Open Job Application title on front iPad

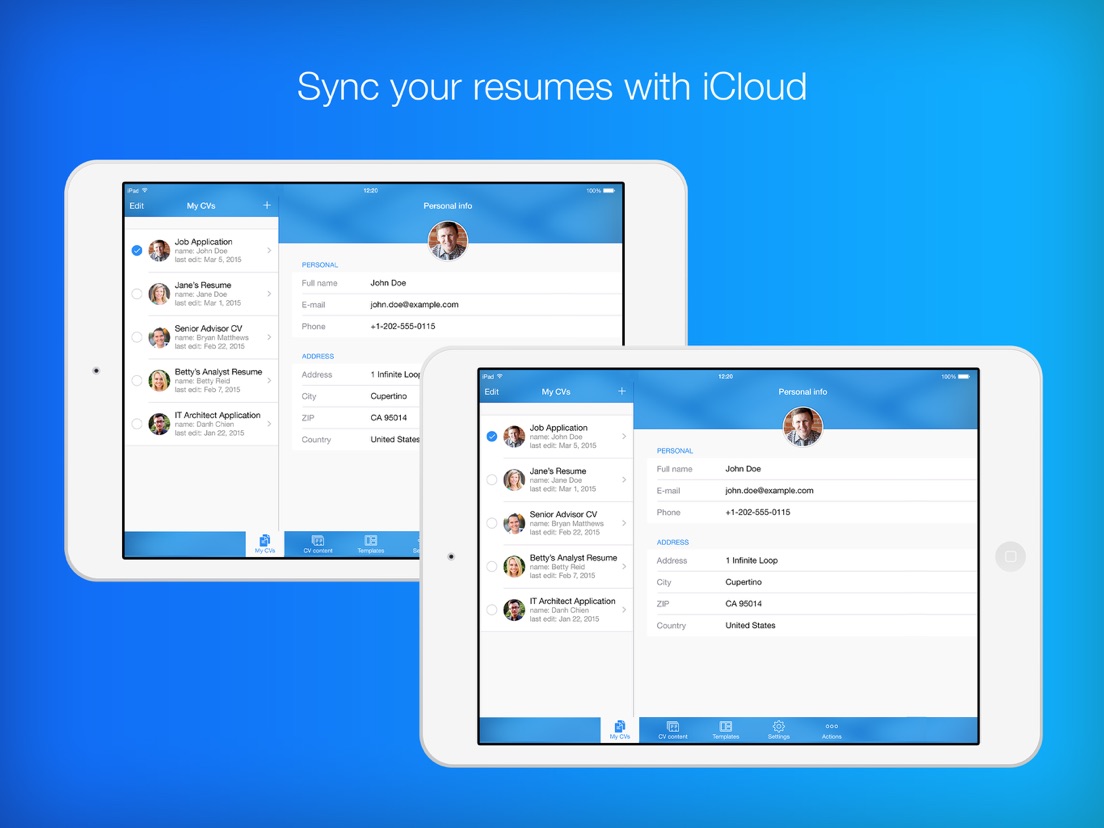(558, 427)
